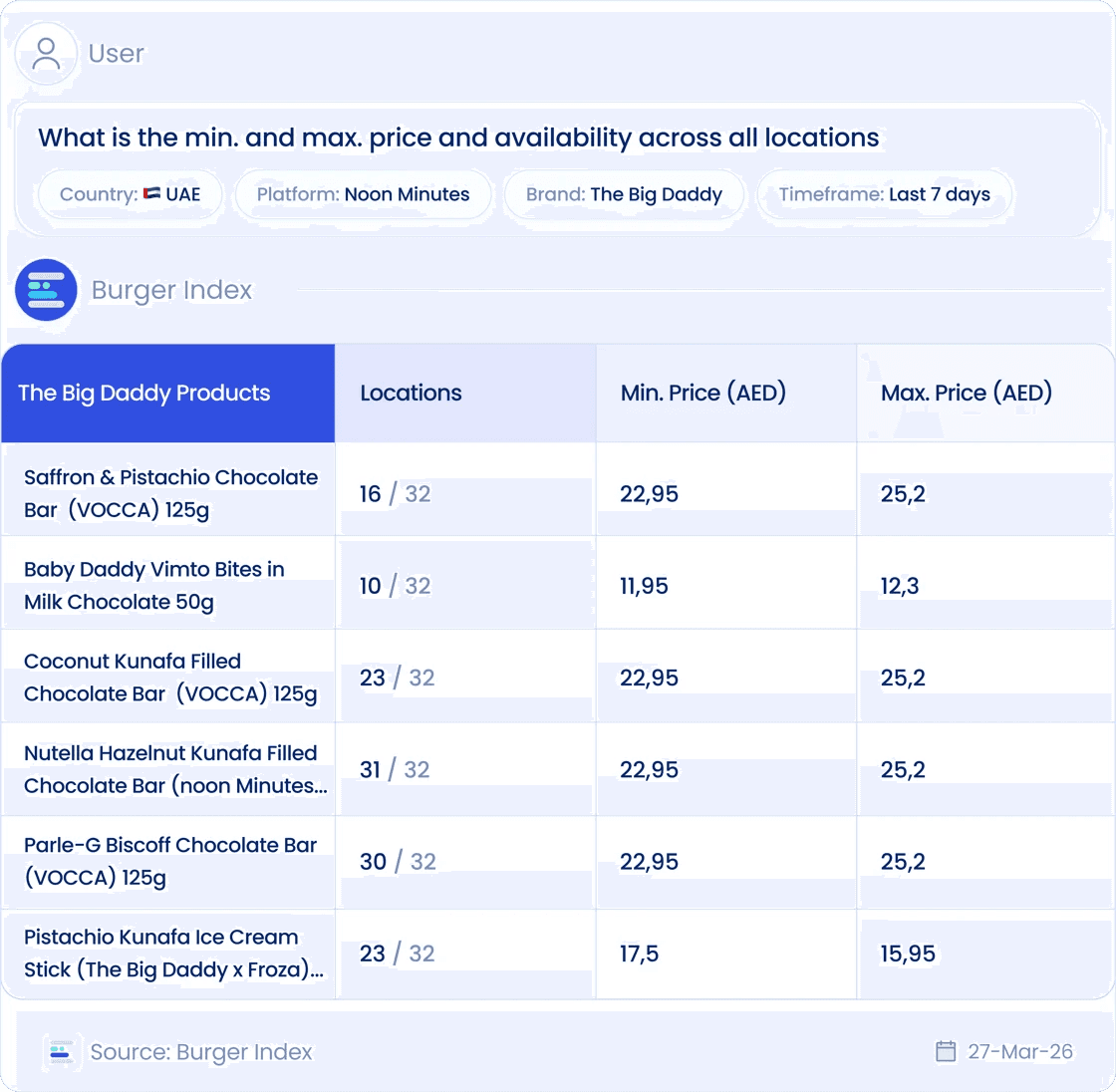Change the Timeframe: Last 7 days chip
Viewport: 1116px width, 1092px height.
(x=884, y=194)
